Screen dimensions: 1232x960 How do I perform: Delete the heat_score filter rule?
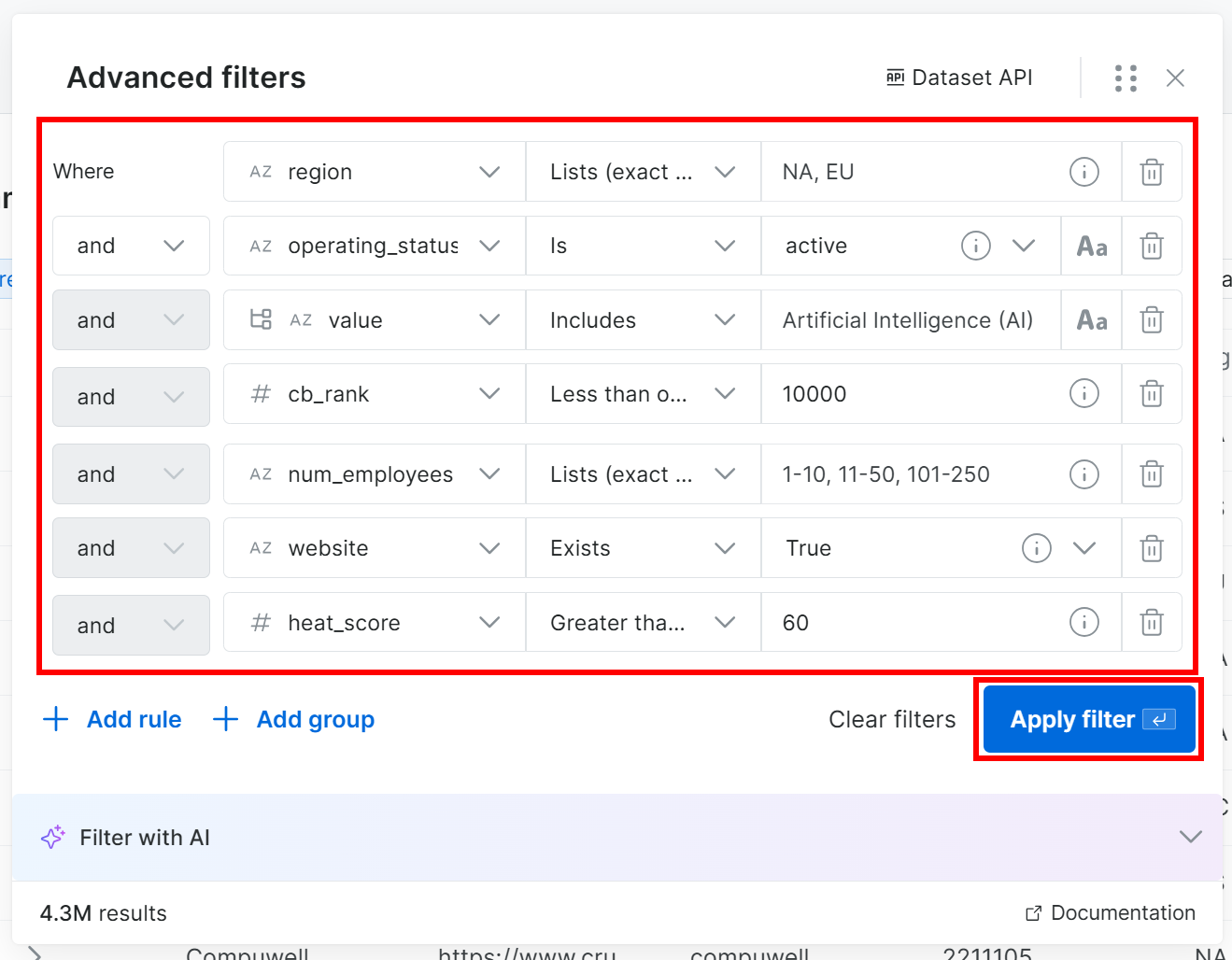tap(1151, 622)
